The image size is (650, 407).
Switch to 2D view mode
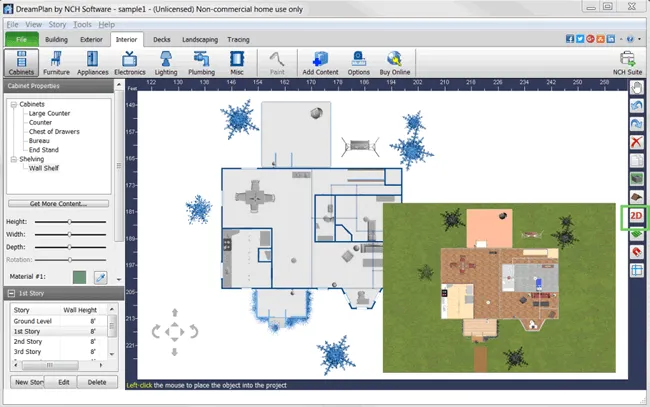click(x=636, y=216)
